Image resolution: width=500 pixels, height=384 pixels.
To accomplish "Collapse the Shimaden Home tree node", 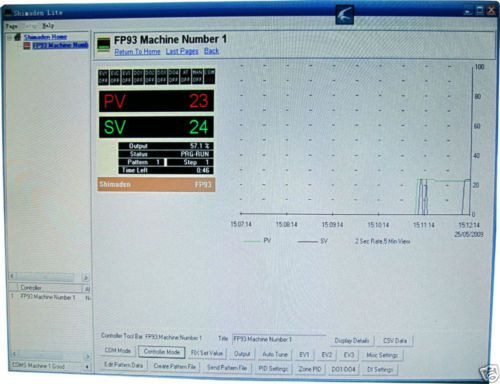I will point(9,37).
